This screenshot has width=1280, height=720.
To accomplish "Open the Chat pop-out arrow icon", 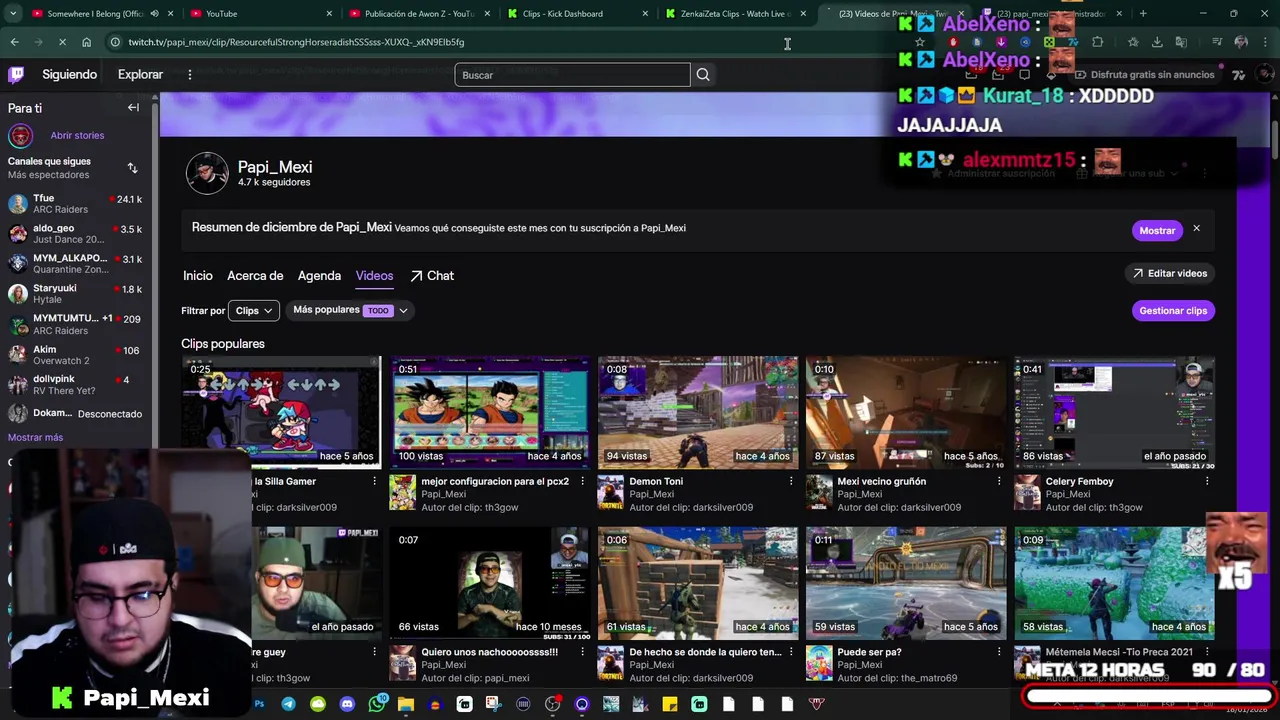I will click(x=416, y=276).
